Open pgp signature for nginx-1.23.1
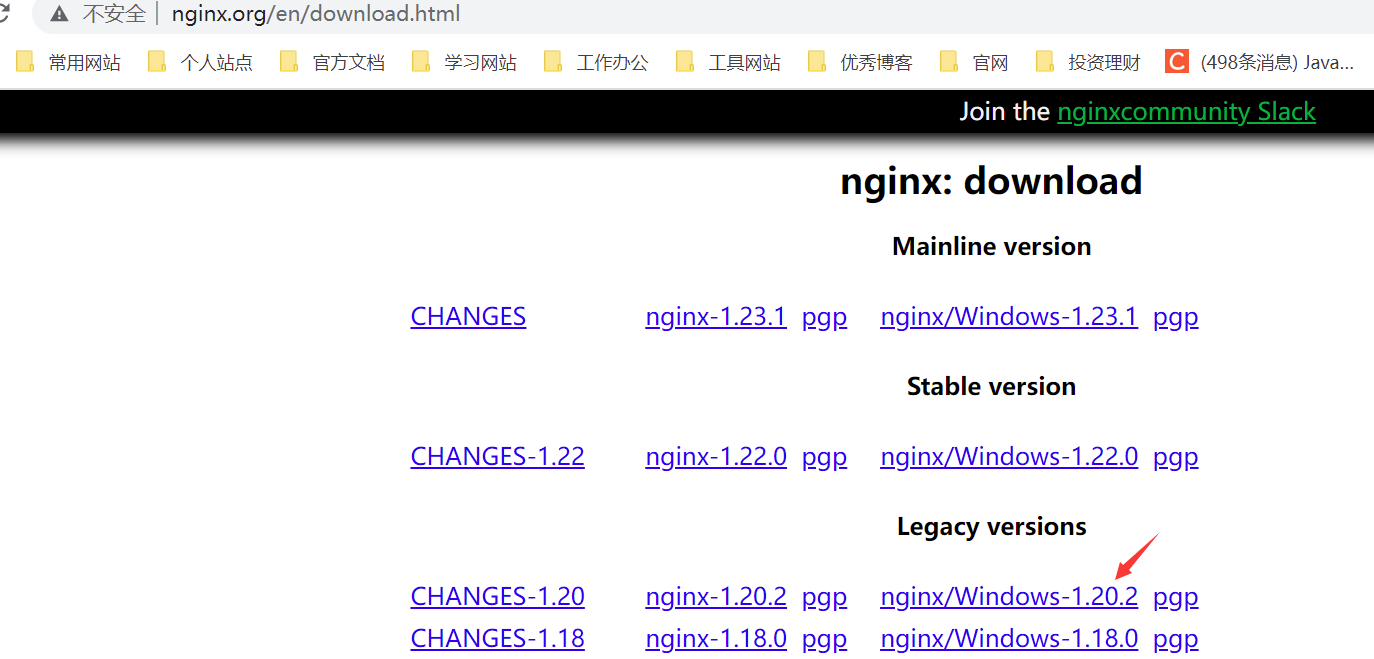The height and width of the screenshot is (659, 1374). coord(824,318)
